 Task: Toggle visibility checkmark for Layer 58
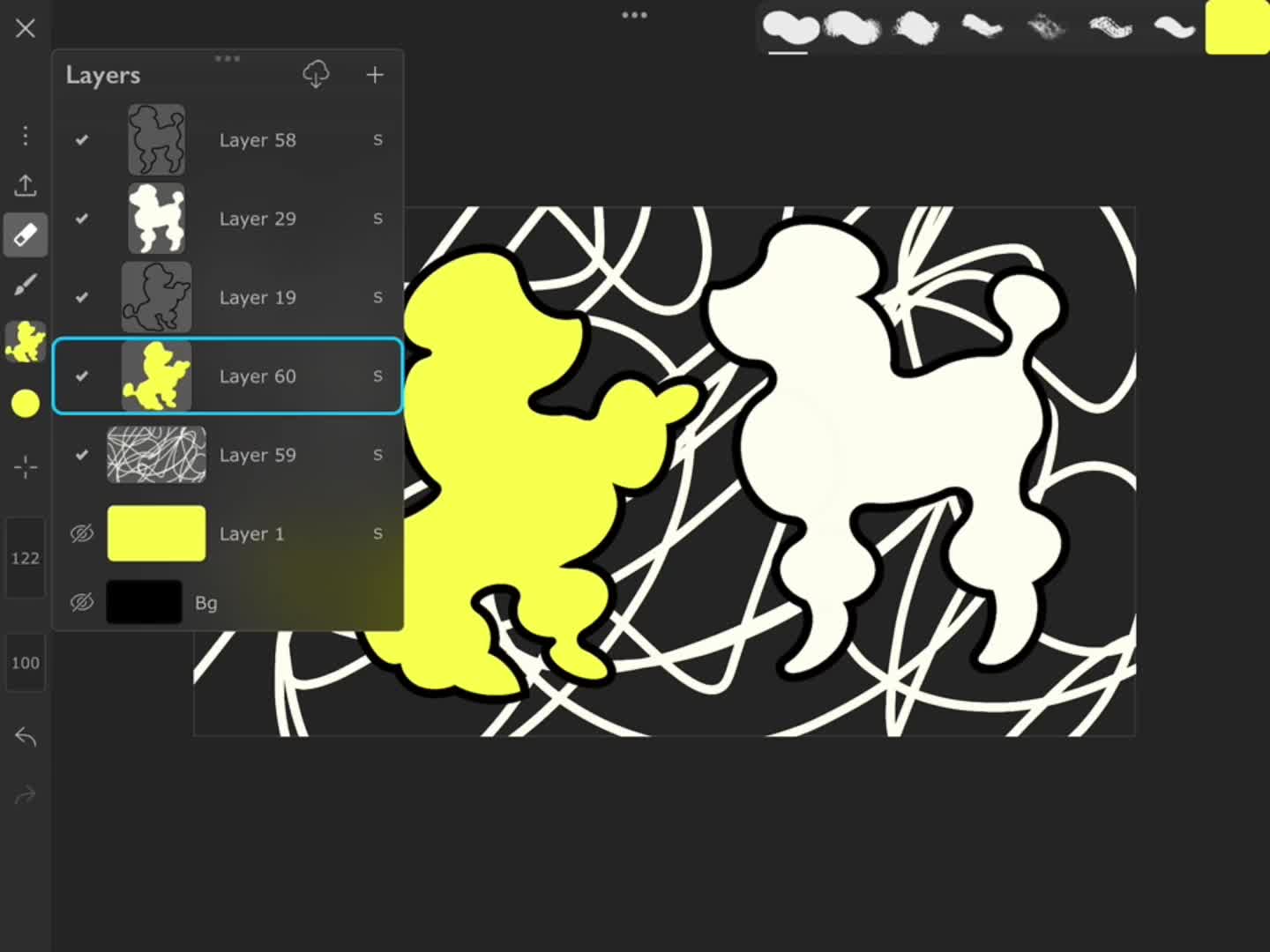[82, 139]
